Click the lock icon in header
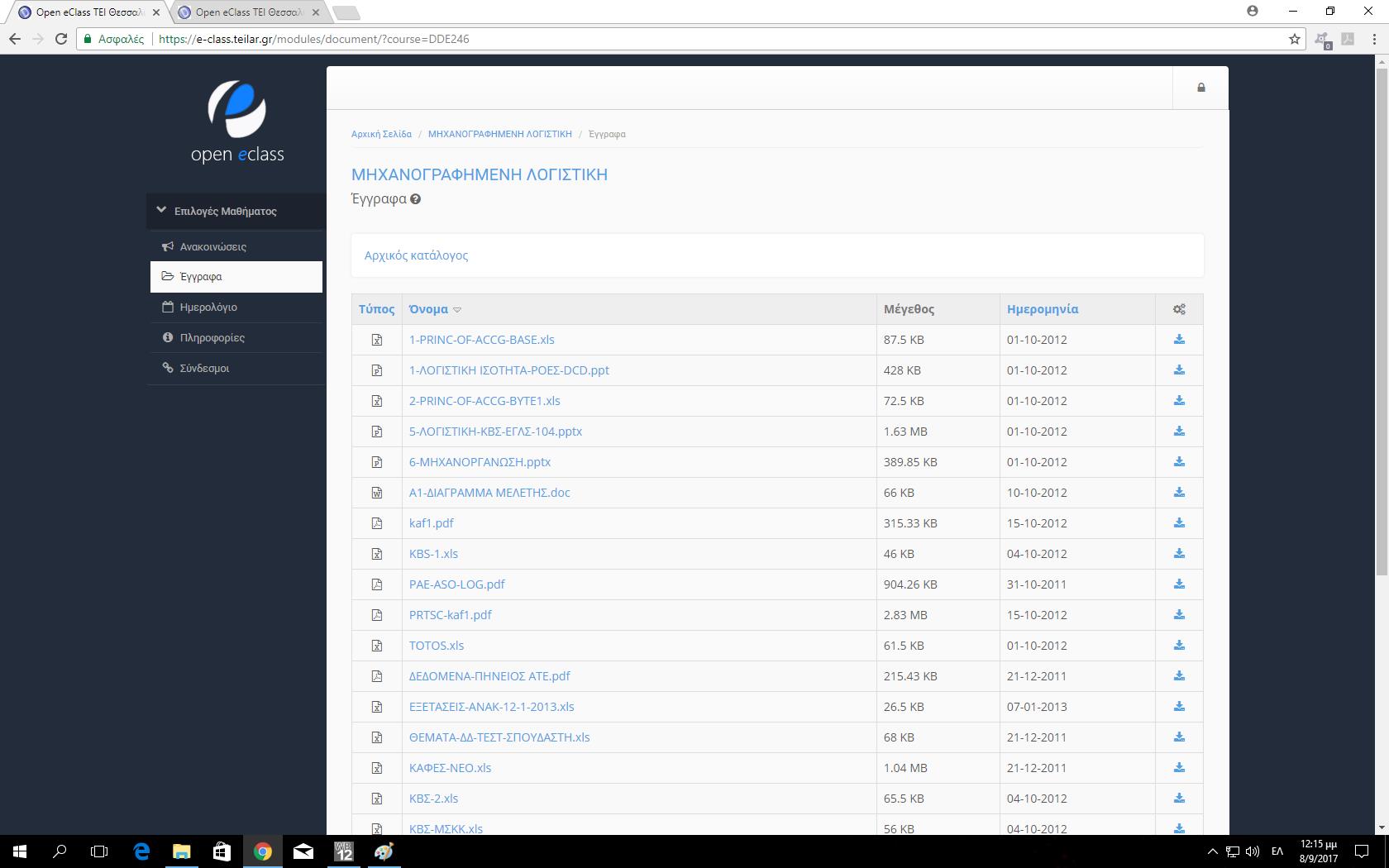The height and width of the screenshot is (868, 1389). 1200,88
